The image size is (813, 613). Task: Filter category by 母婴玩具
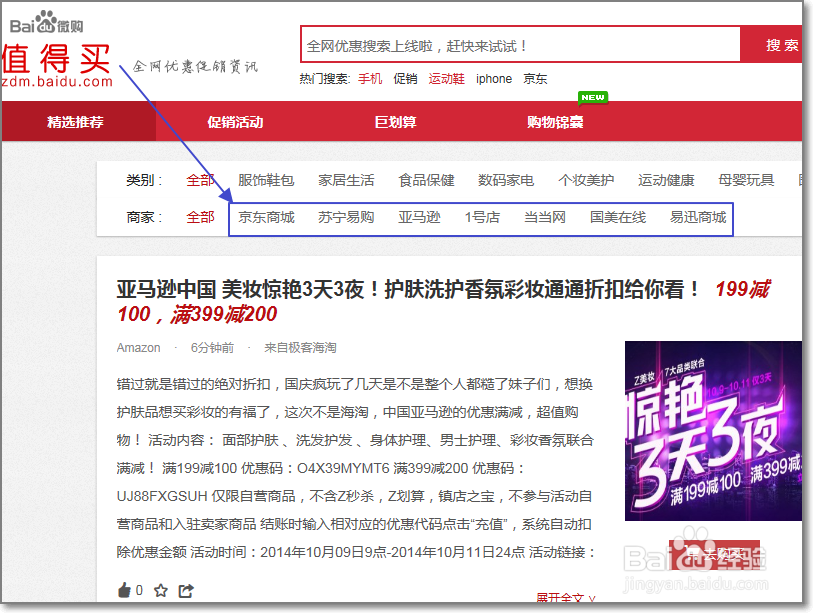[x=746, y=180]
